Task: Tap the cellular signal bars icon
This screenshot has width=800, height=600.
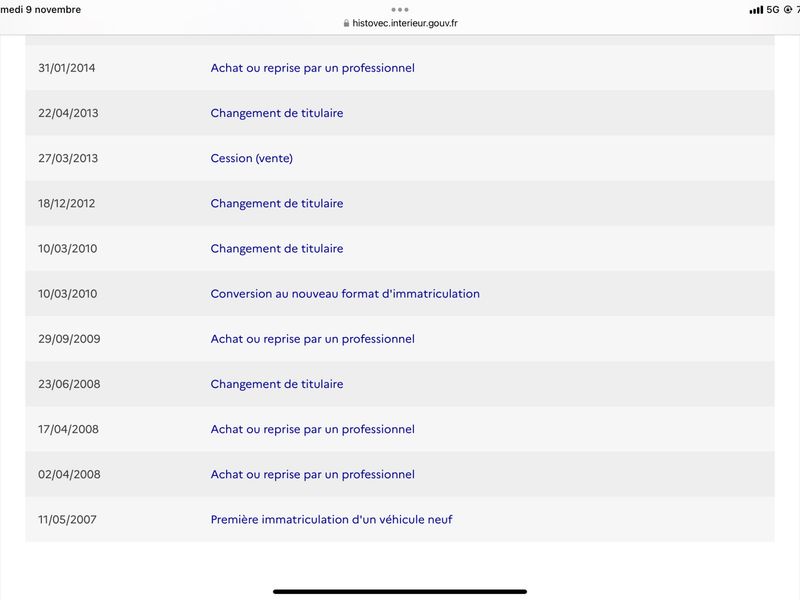Action: coord(756,10)
